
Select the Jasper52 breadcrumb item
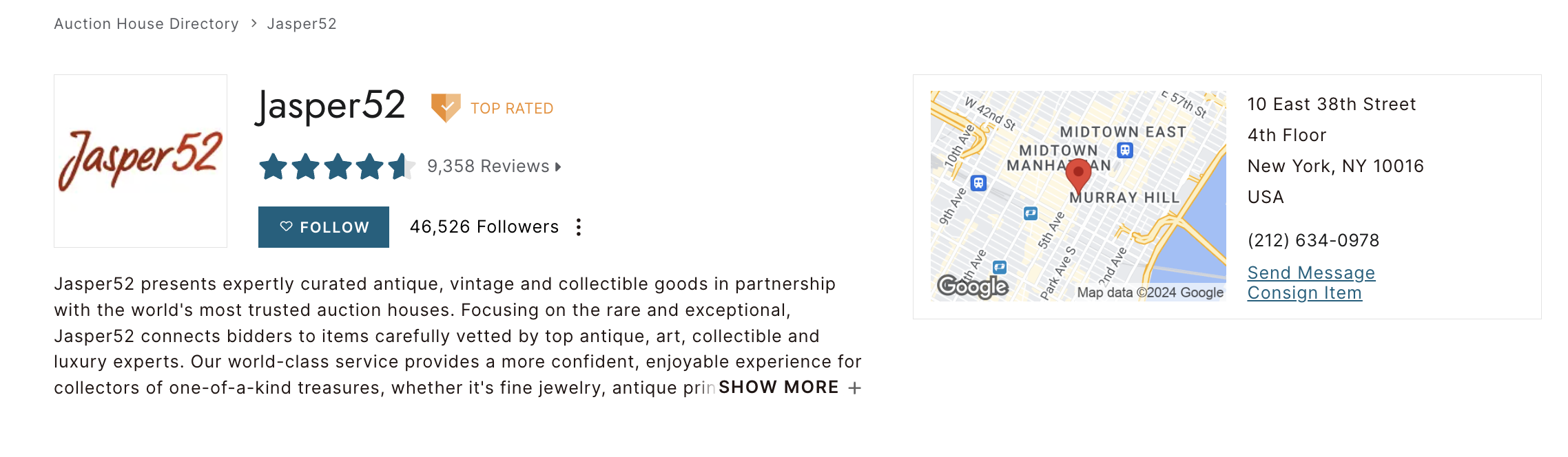[x=302, y=24]
